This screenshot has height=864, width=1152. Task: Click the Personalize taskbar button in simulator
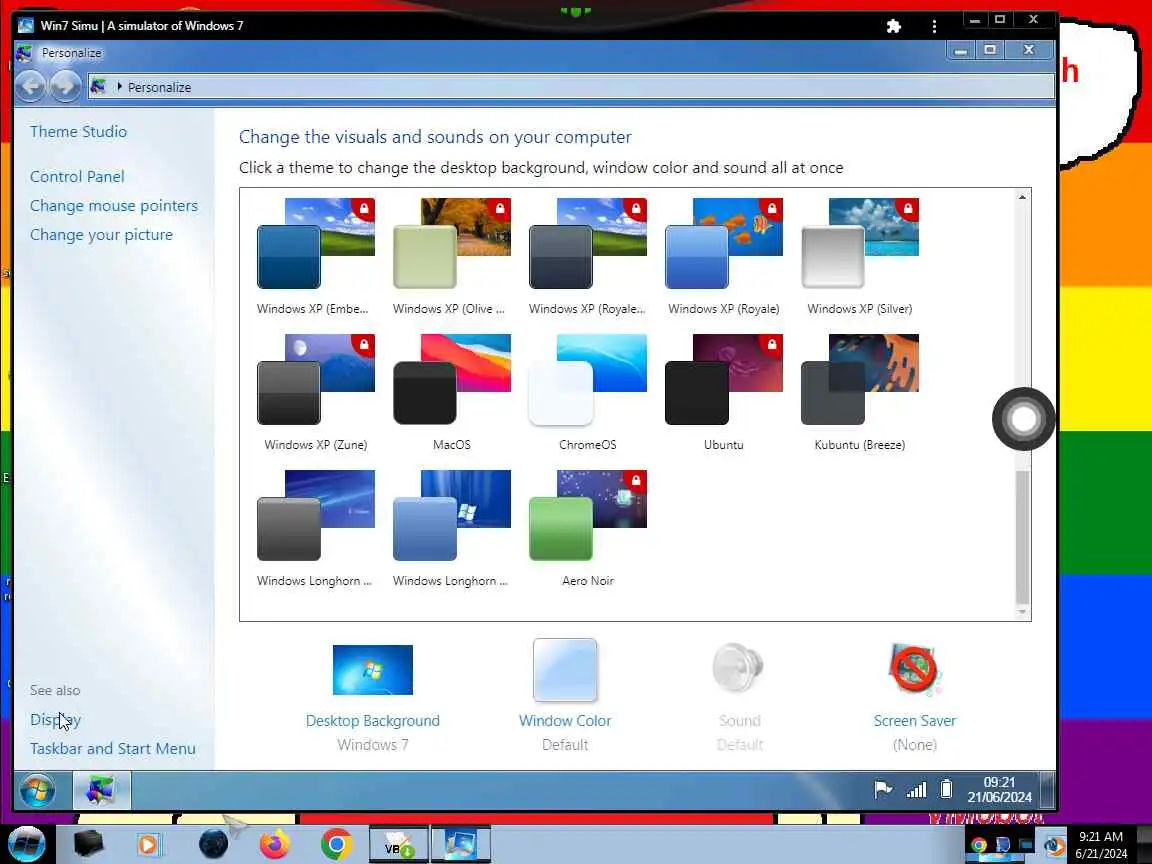pyautogui.click(x=101, y=791)
